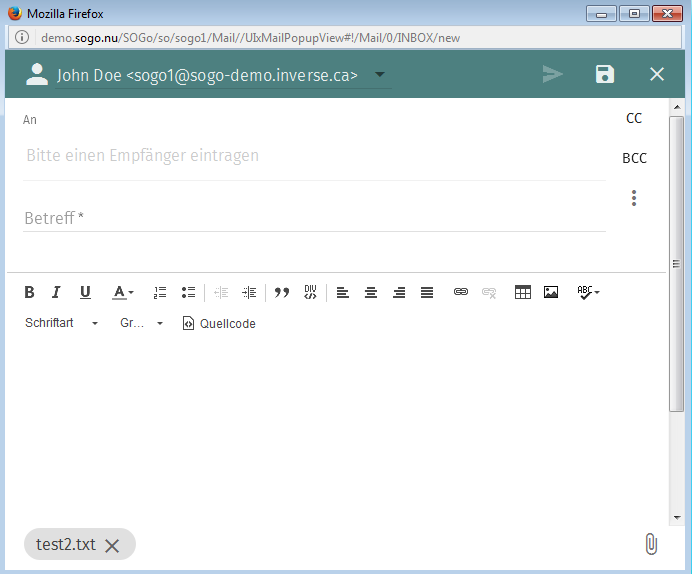This screenshot has width=692, height=574.
Task: Click the paperclip attach file icon
Action: click(x=650, y=544)
